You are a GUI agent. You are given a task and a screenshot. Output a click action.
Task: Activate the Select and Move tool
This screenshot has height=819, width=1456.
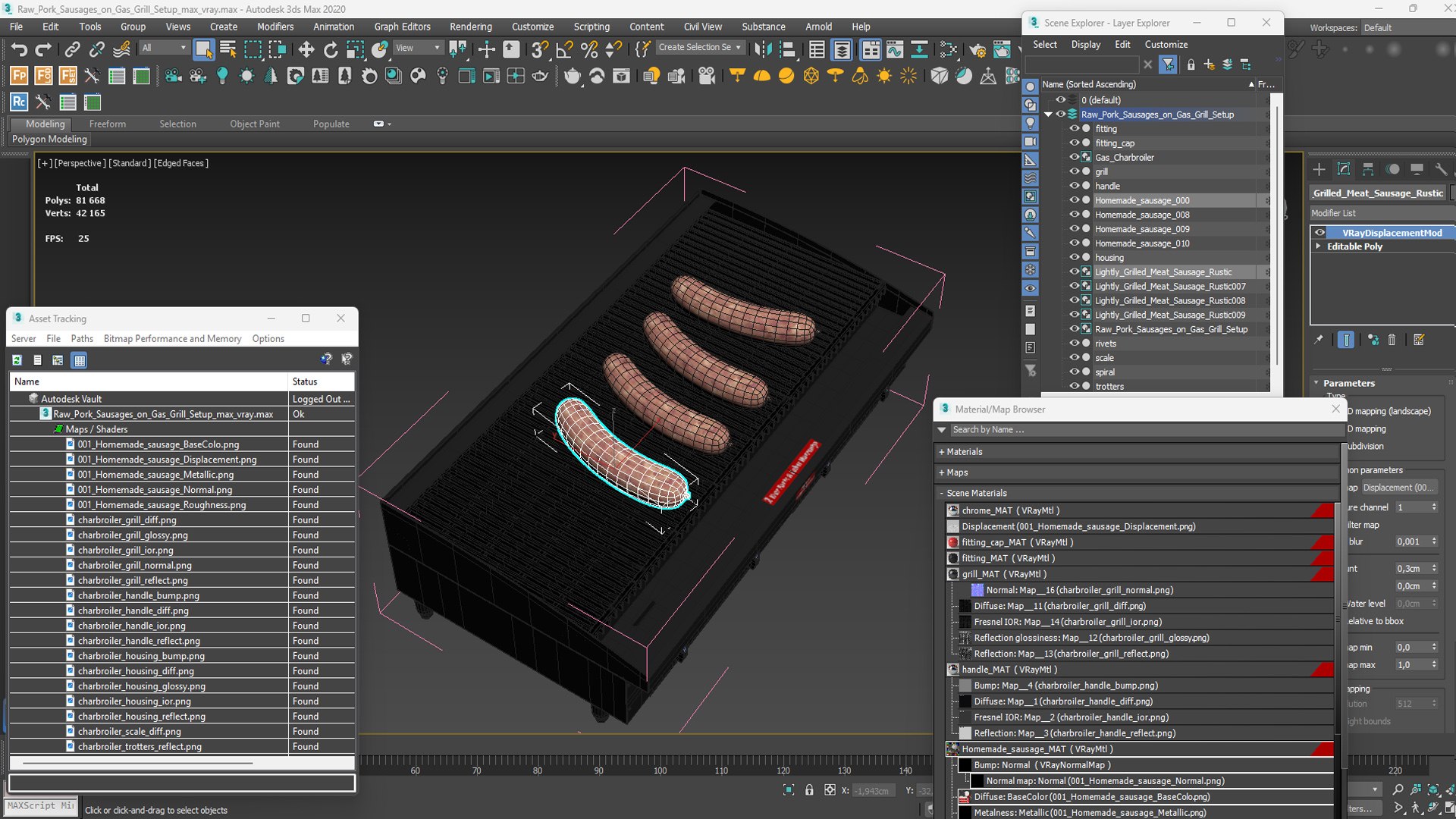click(x=306, y=50)
